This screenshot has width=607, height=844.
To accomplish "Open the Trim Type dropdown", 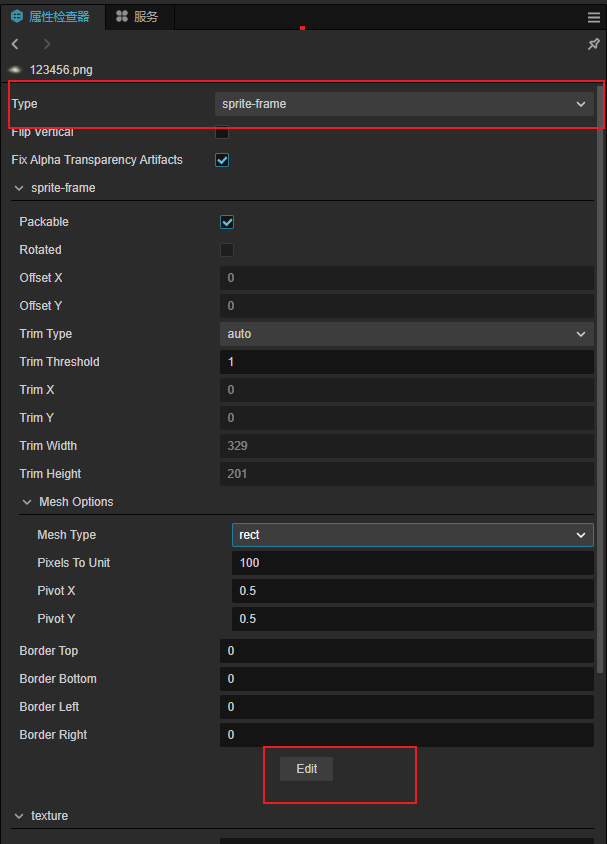I will pyautogui.click(x=406, y=334).
